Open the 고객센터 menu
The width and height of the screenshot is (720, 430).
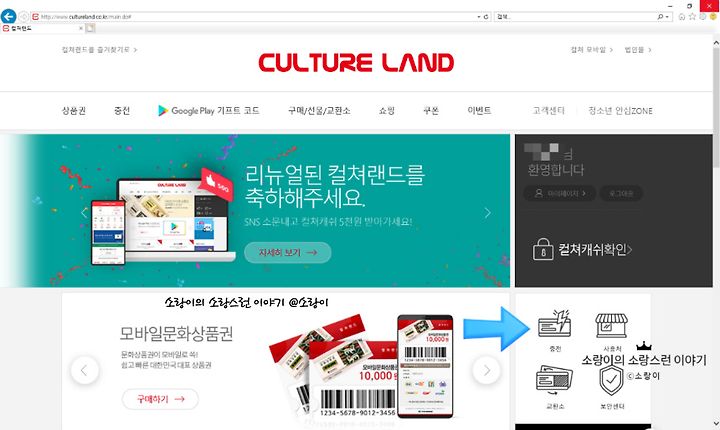point(548,110)
